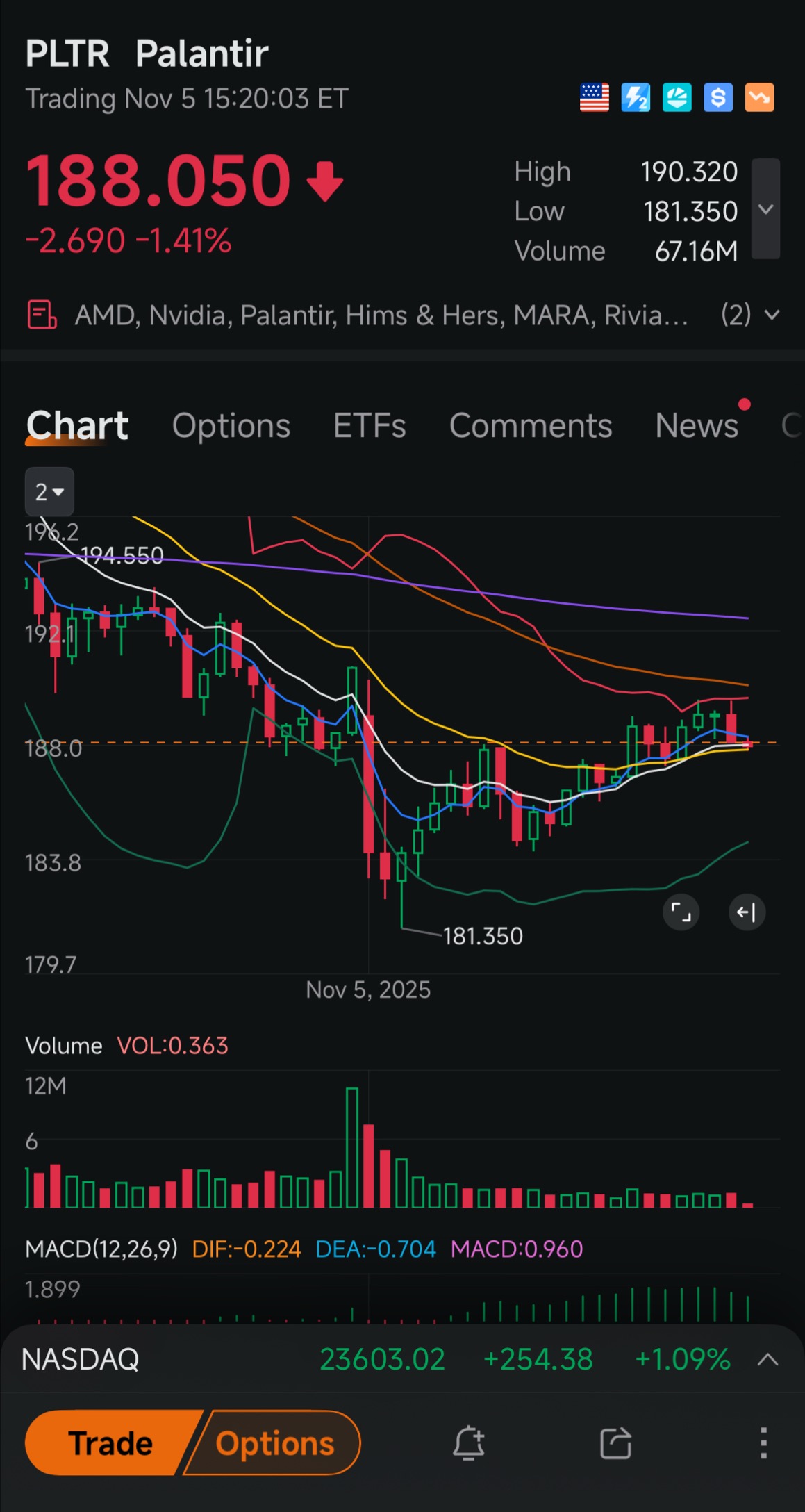Switch to the Options tab

pyautogui.click(x=231, y=425)
